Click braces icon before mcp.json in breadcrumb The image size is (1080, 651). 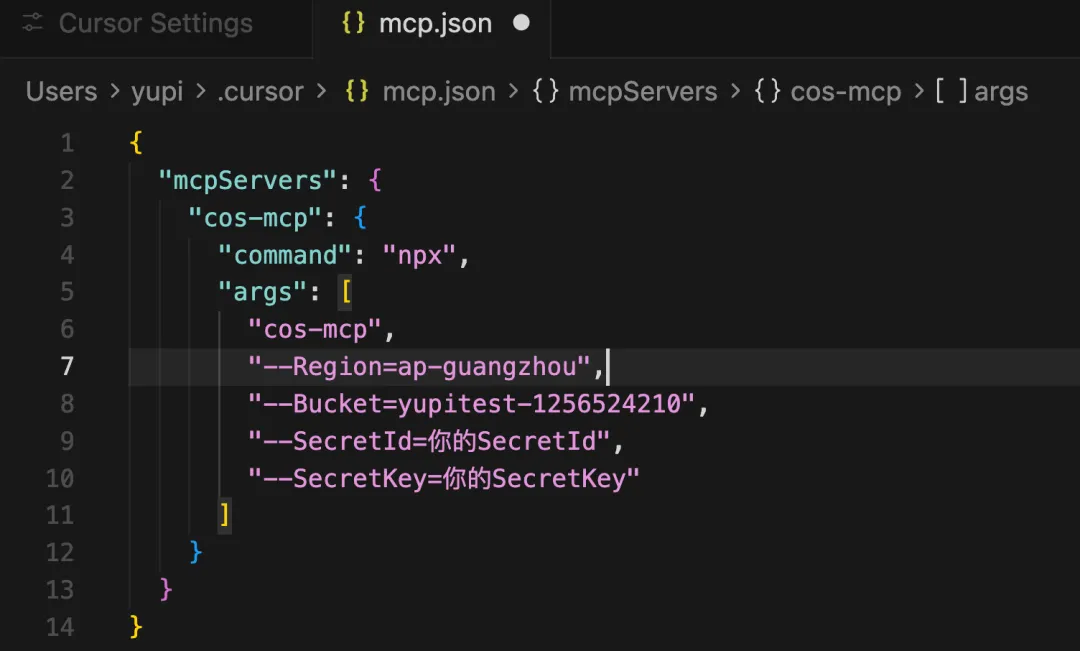(x=357, y=92)
